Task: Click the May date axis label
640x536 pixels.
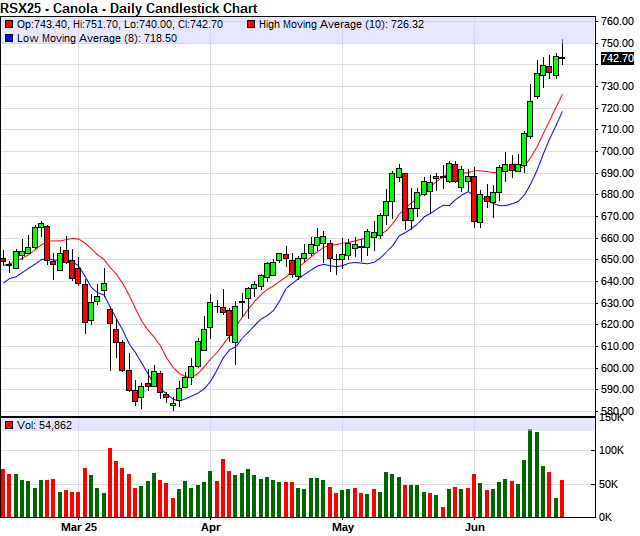Action: 343,525
